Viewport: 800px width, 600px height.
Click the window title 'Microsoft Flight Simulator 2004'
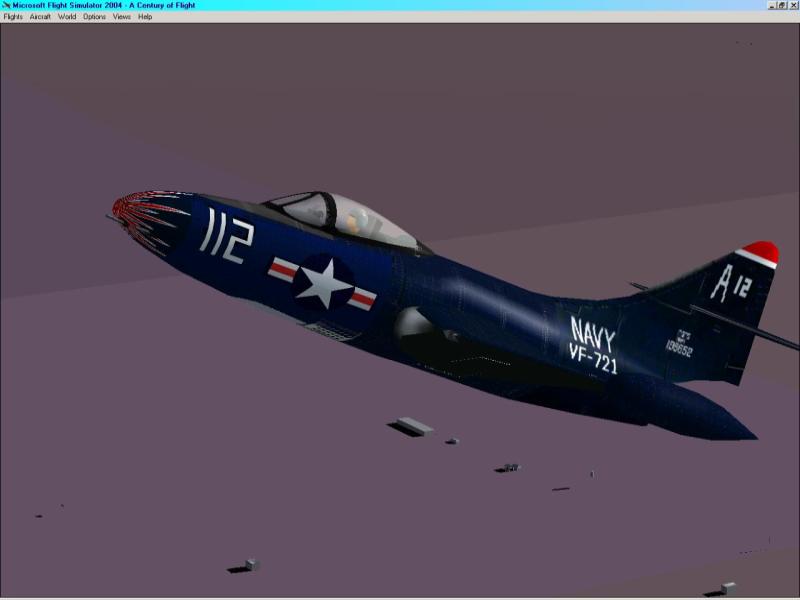pyautogui.click(x=67, y=5)
